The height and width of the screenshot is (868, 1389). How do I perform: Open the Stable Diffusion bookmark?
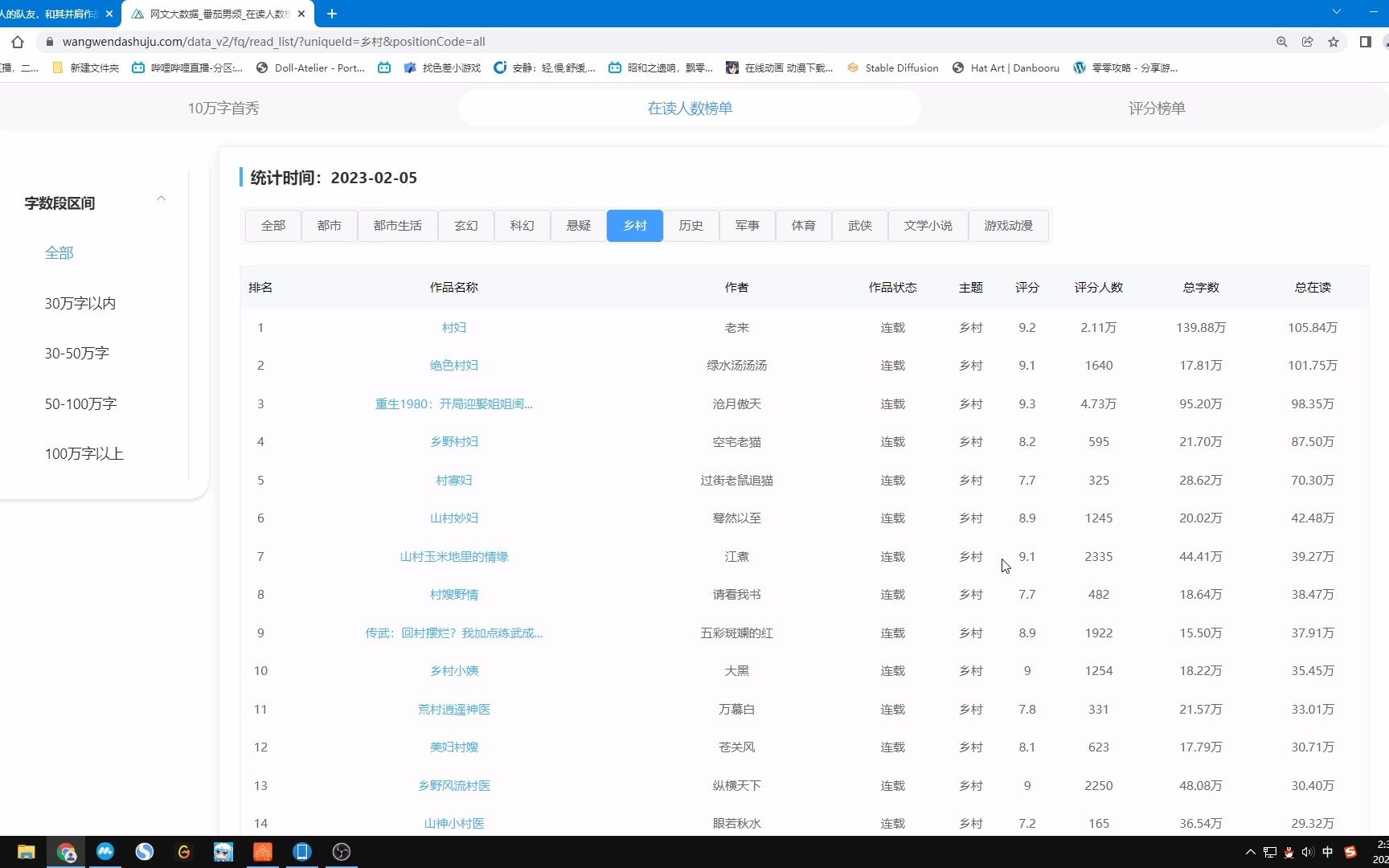click(892, 68)
